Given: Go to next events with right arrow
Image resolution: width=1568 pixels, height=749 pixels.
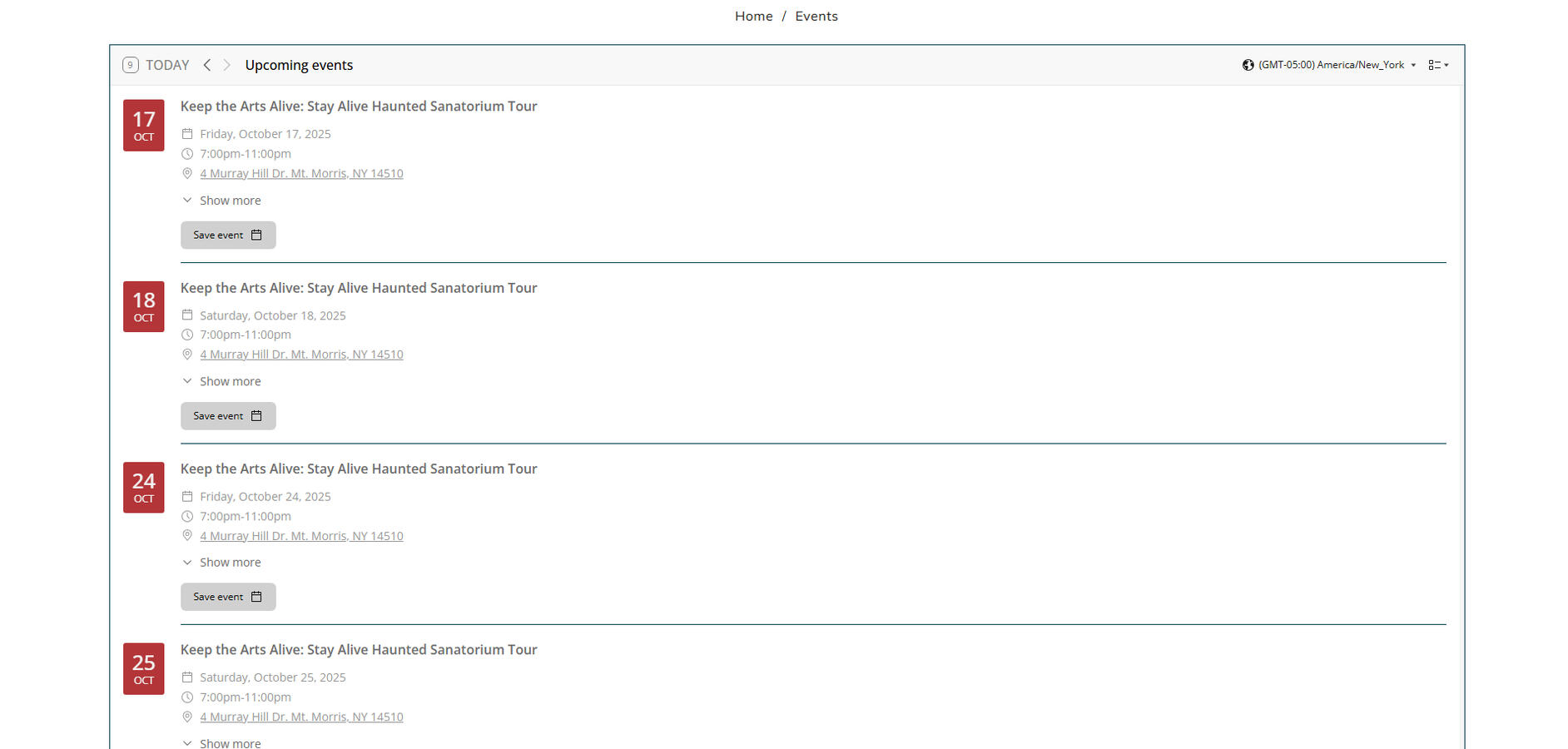Looking at the screenshot, I should (x=226, y=65).
